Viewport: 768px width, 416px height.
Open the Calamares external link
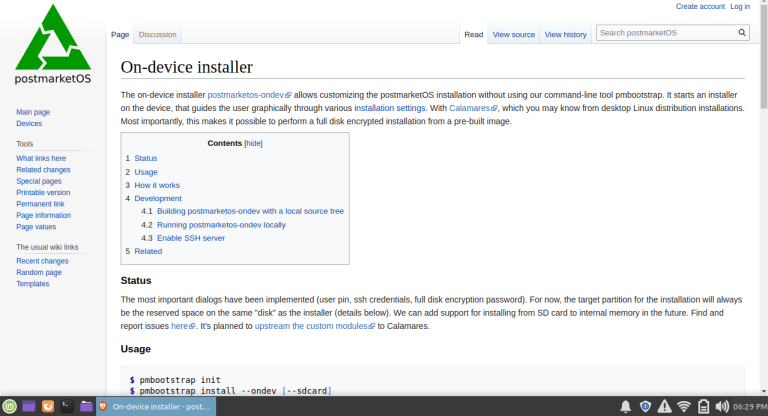point(473,108)
